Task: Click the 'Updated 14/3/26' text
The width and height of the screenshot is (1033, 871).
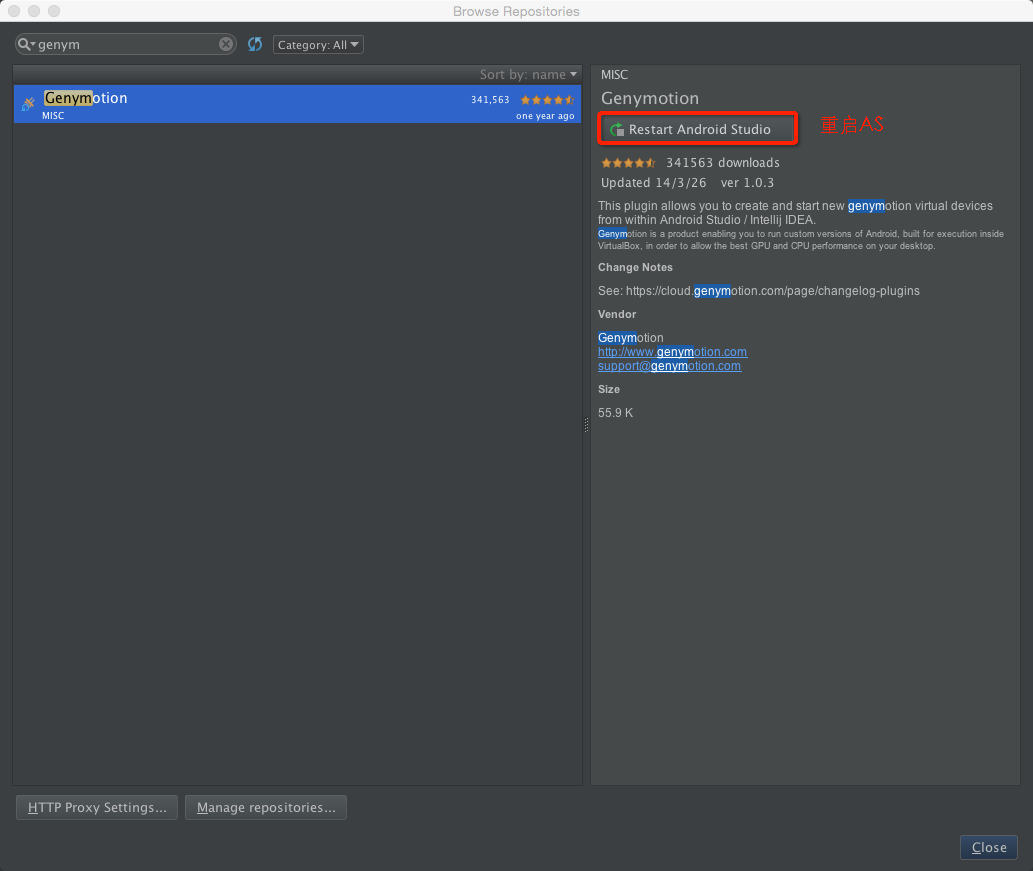Action: click(654, 183)
